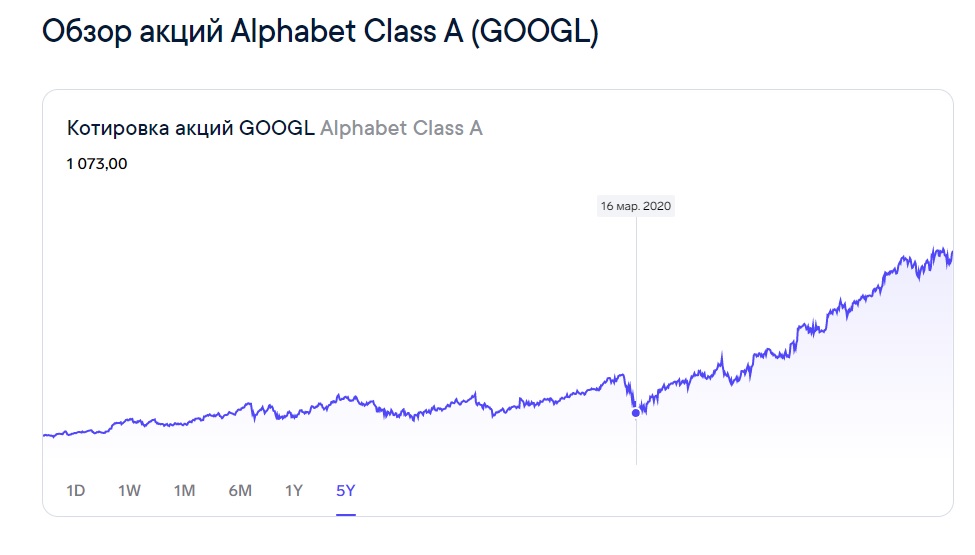Viewport: 975px width, 555px height.
Task: Click the grey 'Alphabet Class A' subtitle
Action: pos(401,128)
